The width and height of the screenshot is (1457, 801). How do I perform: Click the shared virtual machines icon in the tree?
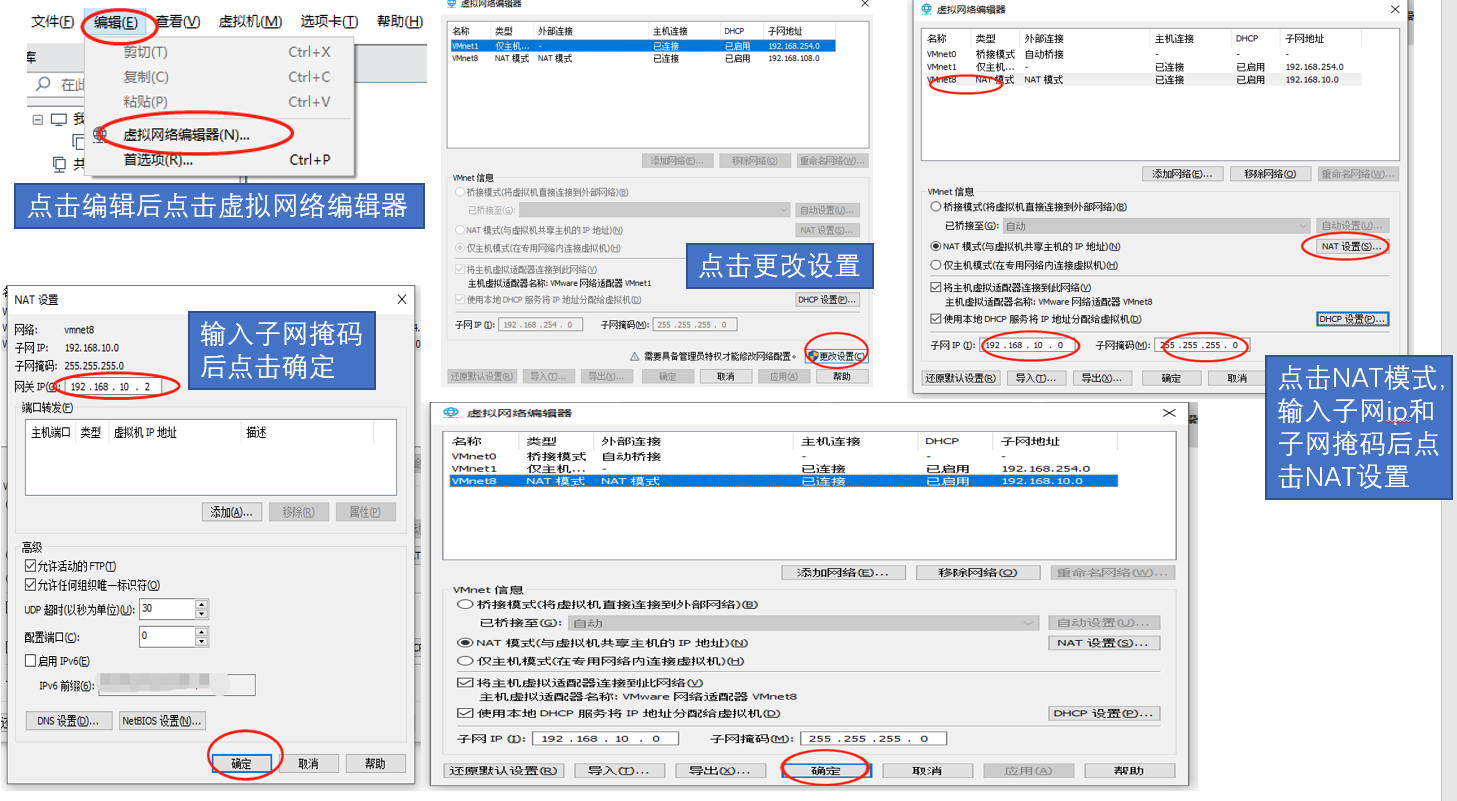click(59, 163)
